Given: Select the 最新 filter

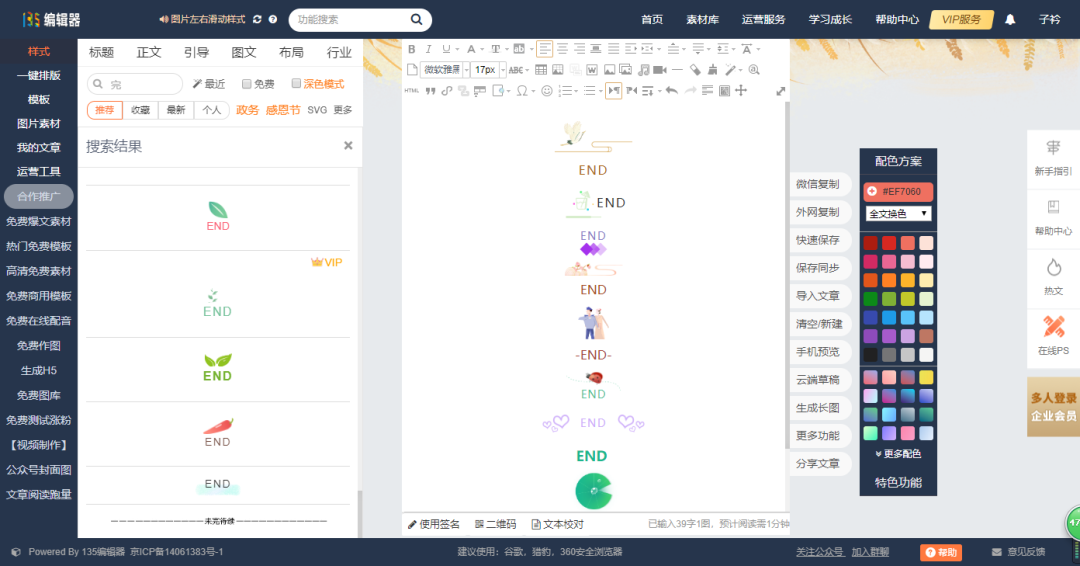Looking at the screenshot, I should coord(176,110).
